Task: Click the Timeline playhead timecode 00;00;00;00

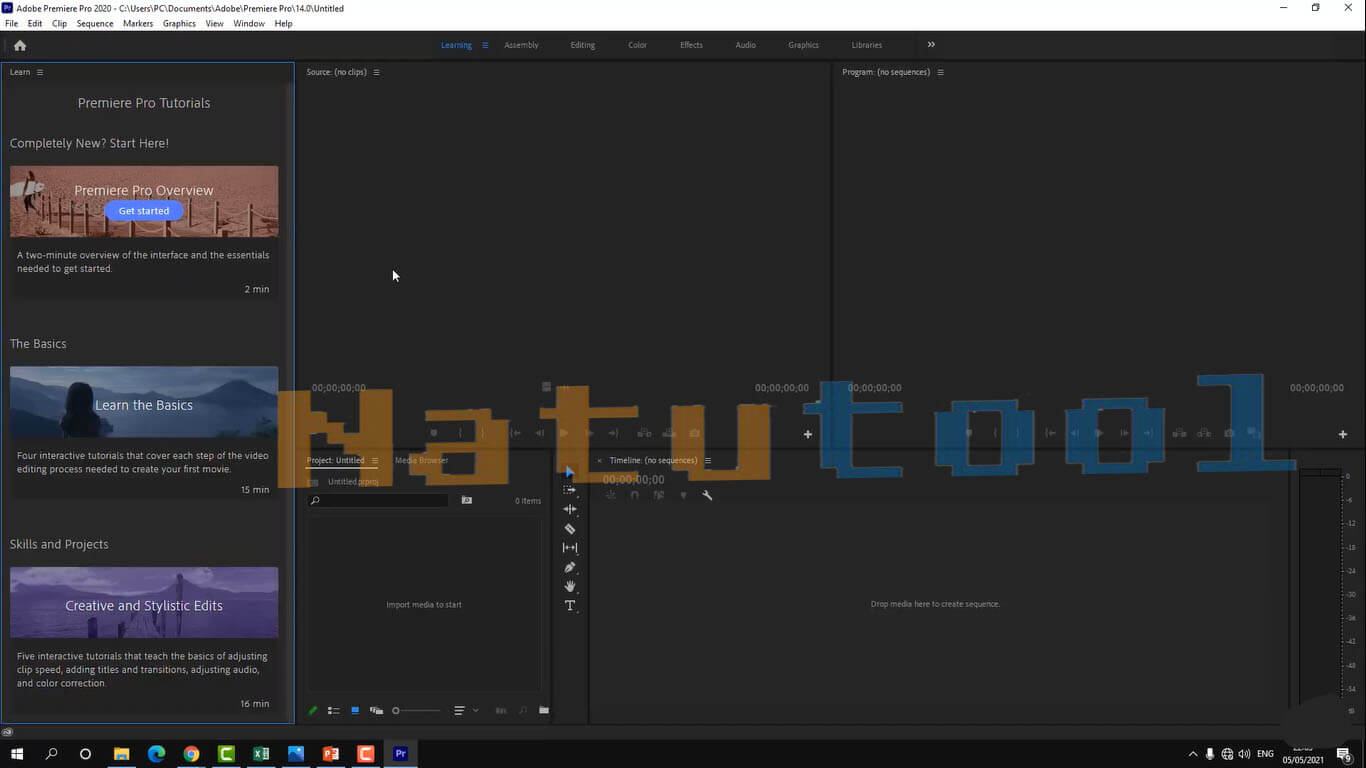Action: [634, 480]
